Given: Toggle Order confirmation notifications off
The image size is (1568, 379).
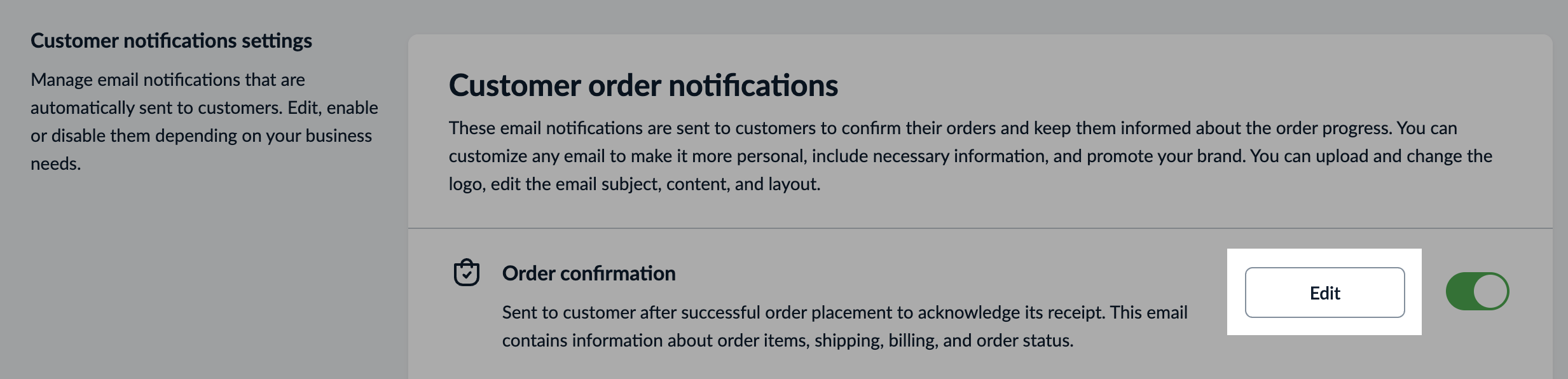Looking at the screenshot, I should click(1478, 291).
